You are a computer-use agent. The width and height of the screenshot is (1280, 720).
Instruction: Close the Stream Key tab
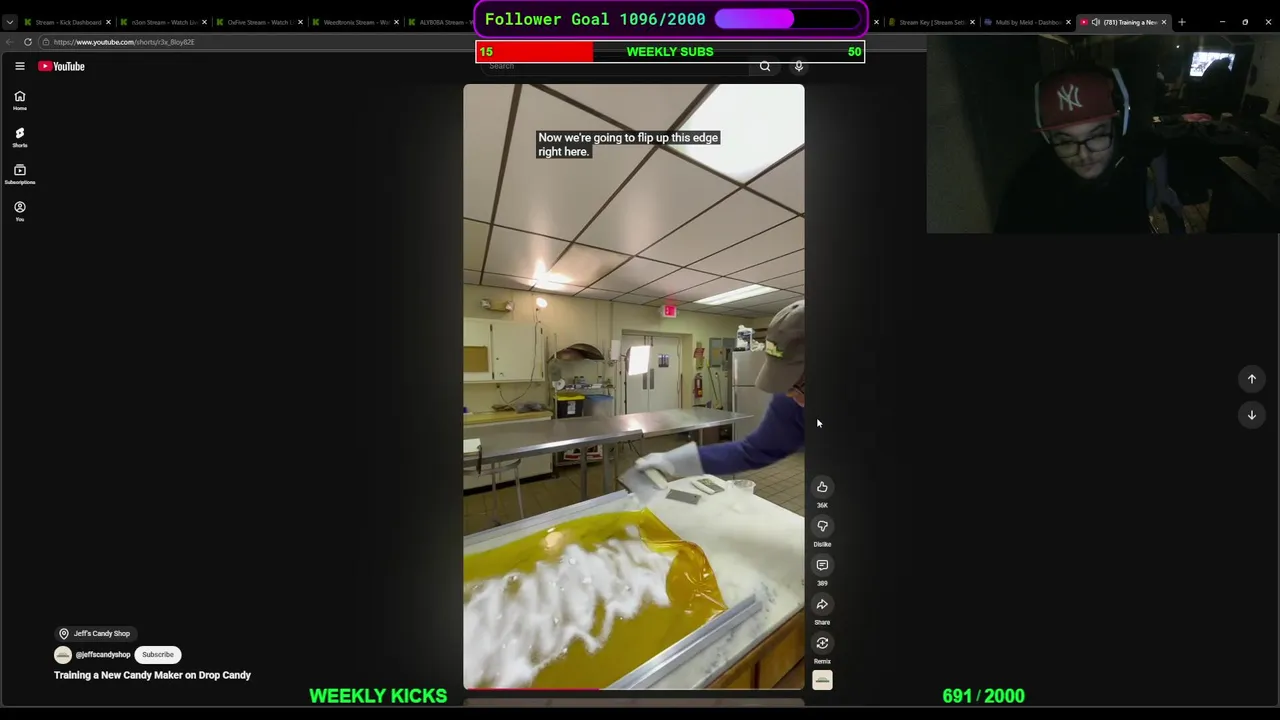[x=972, y=22]
